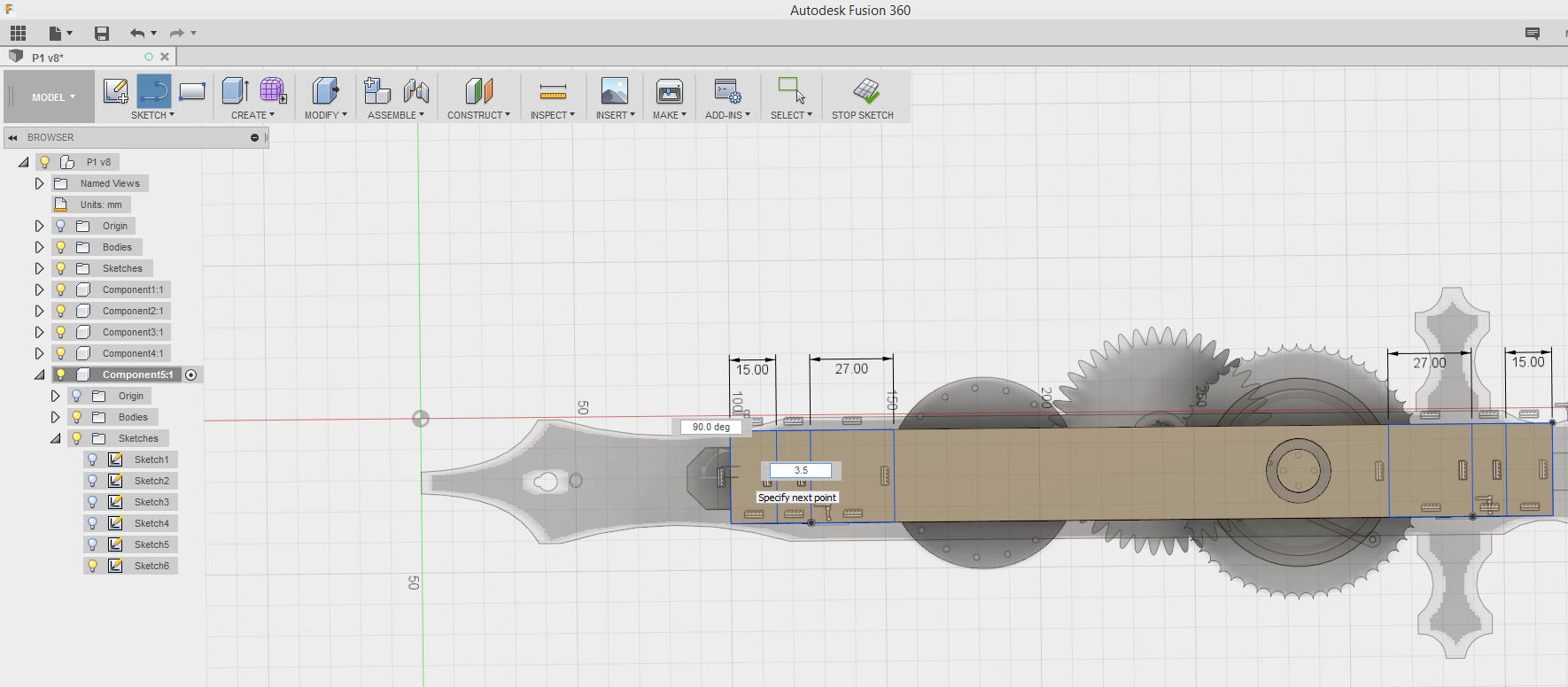Expand the Component4:1 node
This screenshot has width=1568, height=687.
[39, 353]
